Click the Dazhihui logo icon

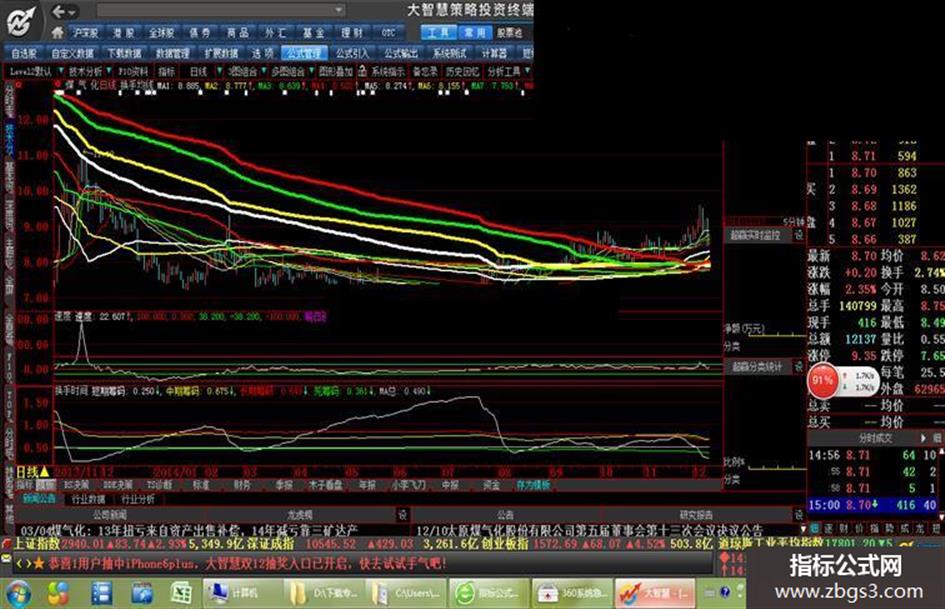tap(21, 22)
